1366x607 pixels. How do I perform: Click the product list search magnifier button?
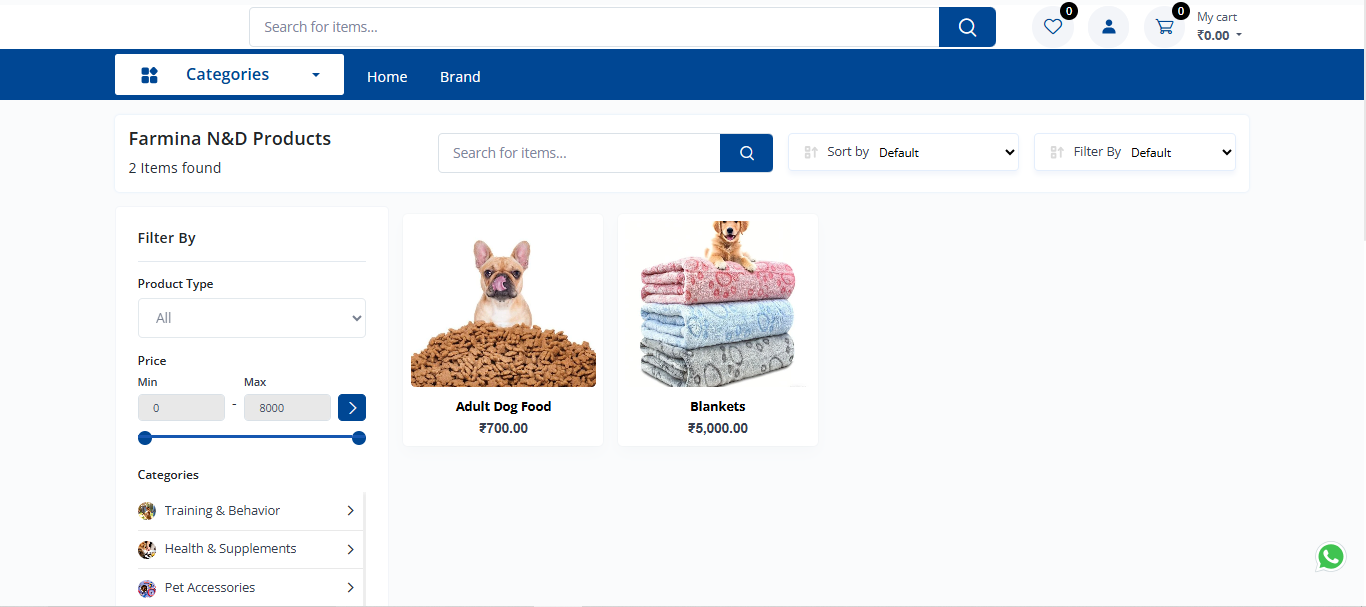746,153
